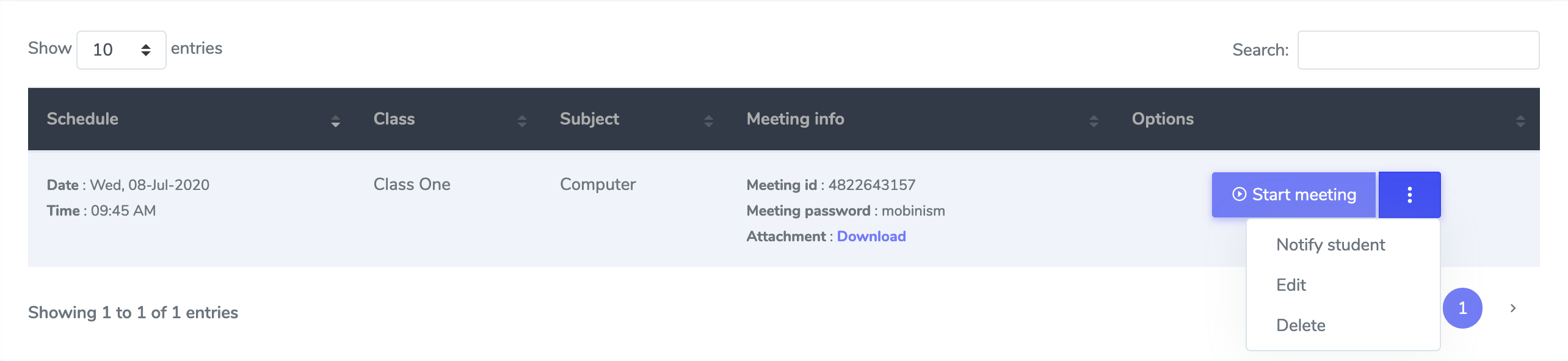Image resolution: width=1568 pixels, height=361 pixels.
Task: Select Delete from the options menu
Action: tap(1301, 326)
